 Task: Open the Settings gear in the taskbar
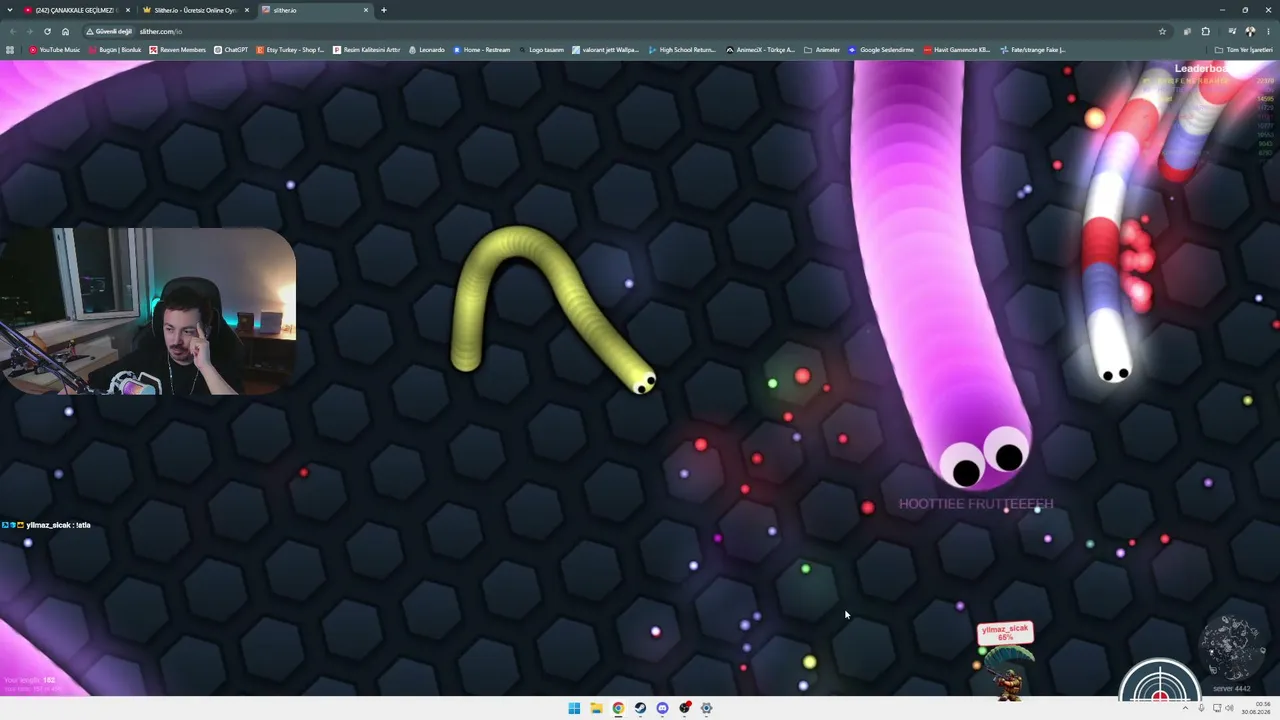pos(706,708)
